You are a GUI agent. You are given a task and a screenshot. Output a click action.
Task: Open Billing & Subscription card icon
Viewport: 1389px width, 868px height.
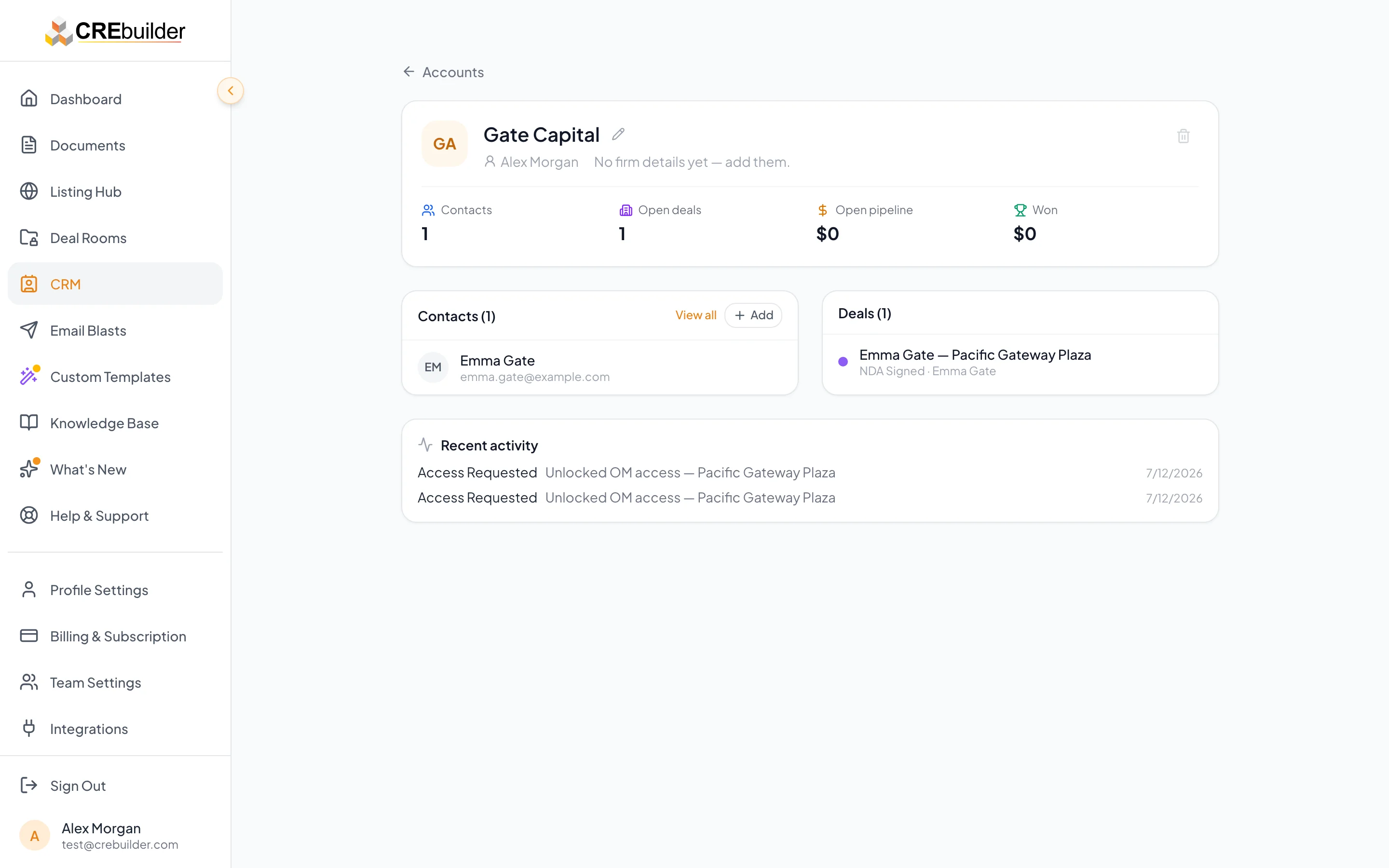pos(29,636)
